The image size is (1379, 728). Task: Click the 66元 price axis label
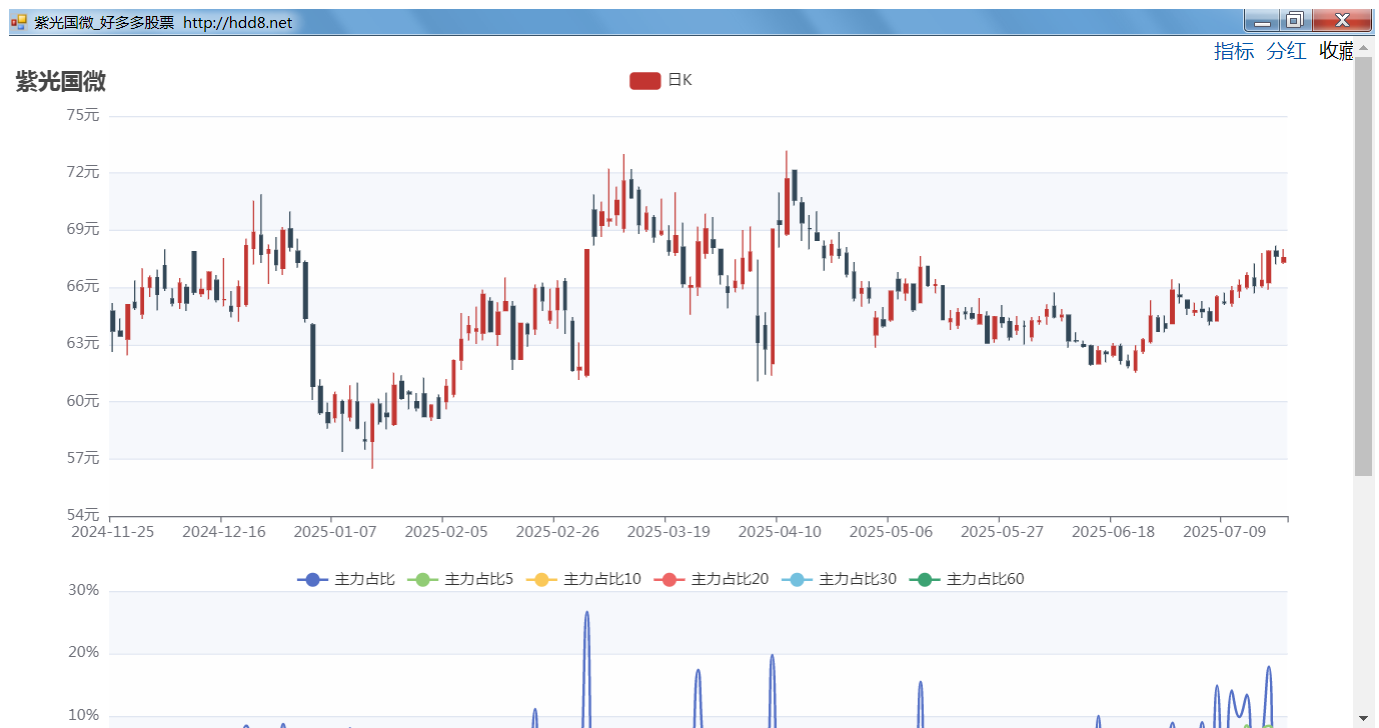coord(83,286)
